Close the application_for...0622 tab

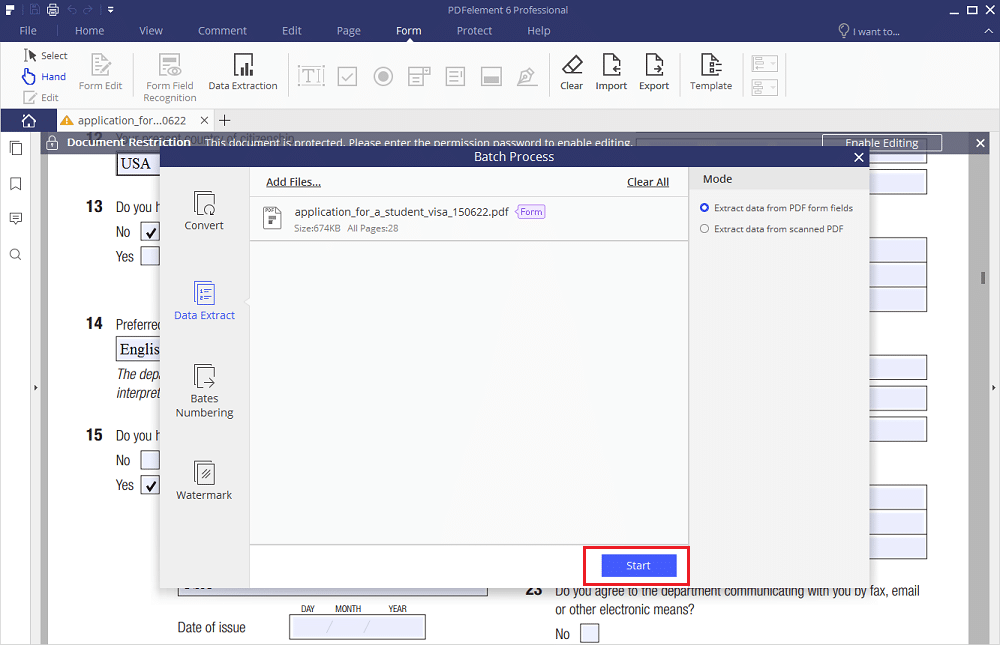point(204,121)
